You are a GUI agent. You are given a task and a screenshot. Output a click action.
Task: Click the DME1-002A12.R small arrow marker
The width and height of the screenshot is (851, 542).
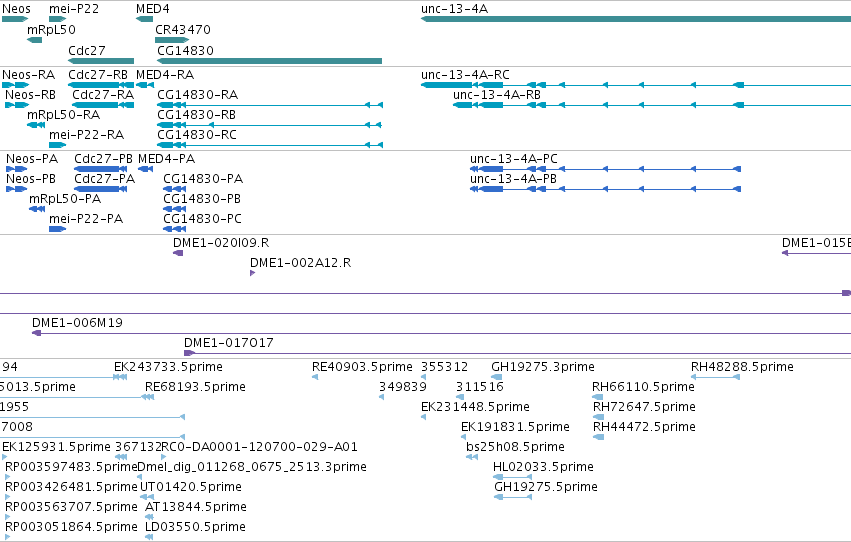pos(252,273)
